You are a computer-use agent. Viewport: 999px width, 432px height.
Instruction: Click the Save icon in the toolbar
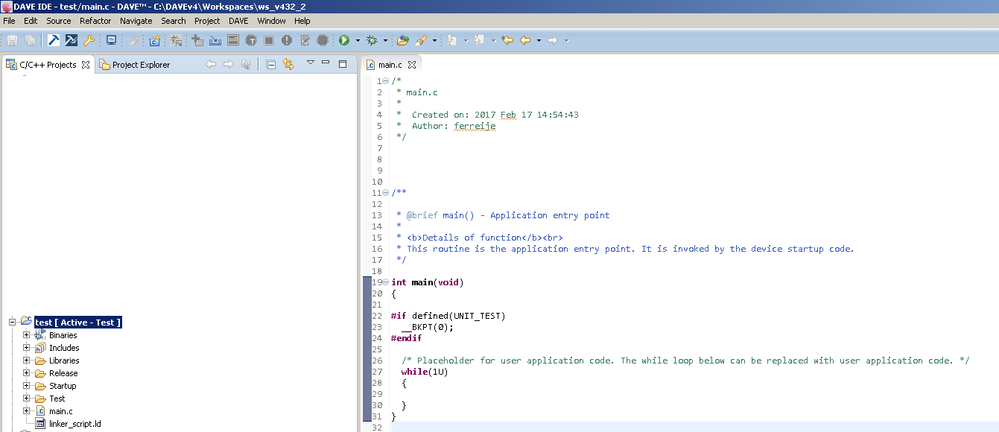click(x=12, y=40)
